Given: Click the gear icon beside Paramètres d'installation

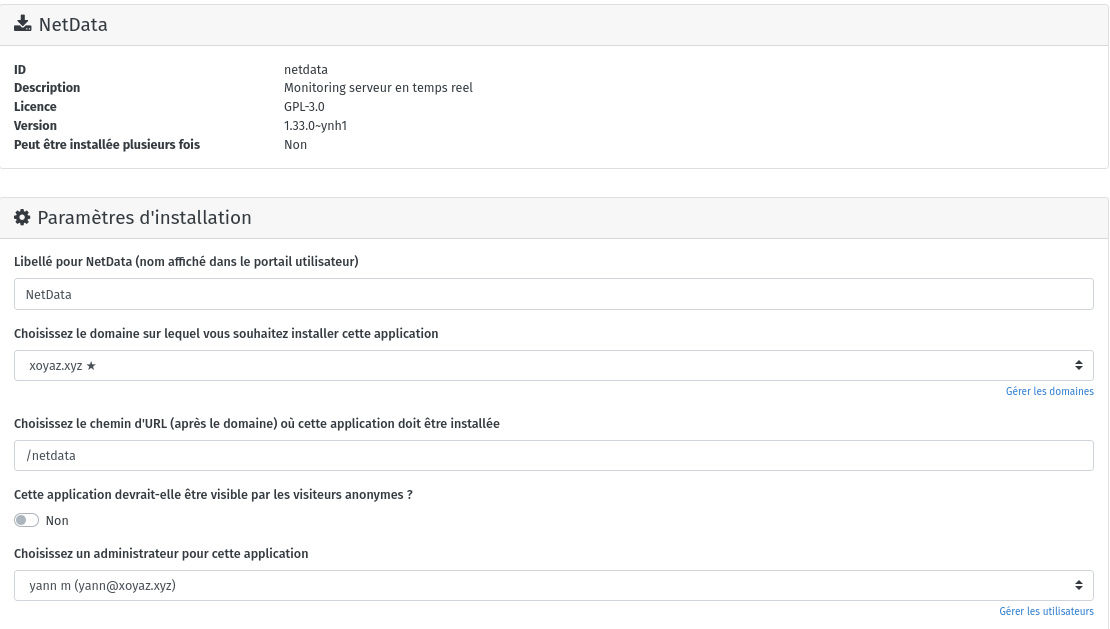Looking at the screenshot, I should pyautogui.click(x=22, y=218).
